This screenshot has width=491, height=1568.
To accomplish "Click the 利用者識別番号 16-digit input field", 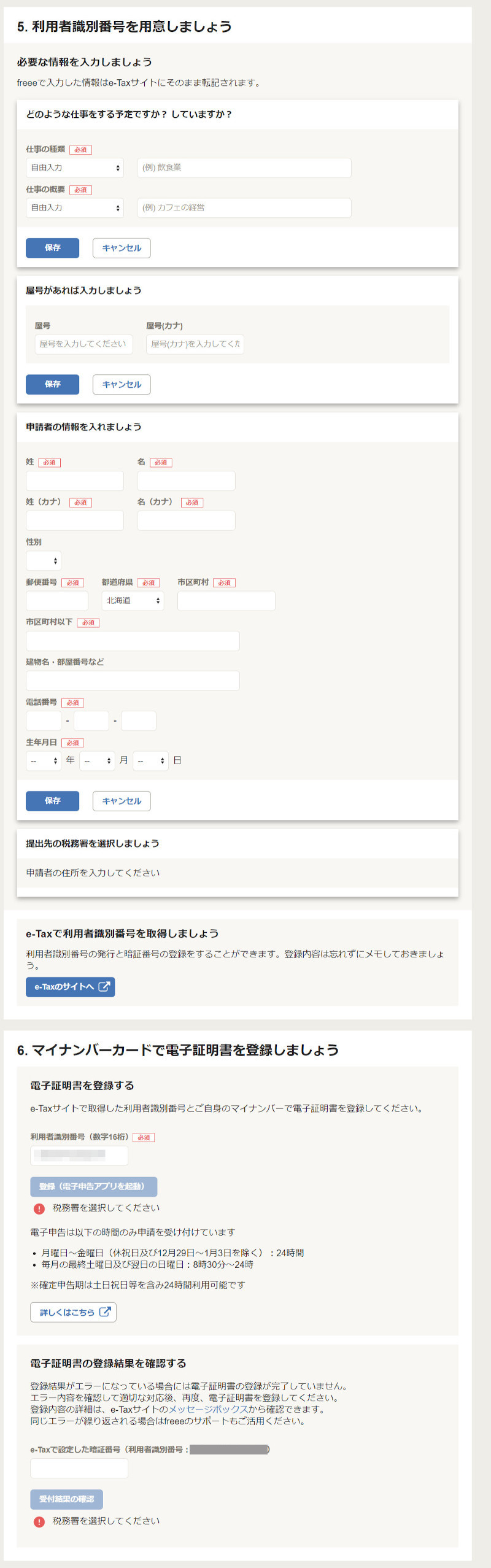I will tap(79, 1155).
